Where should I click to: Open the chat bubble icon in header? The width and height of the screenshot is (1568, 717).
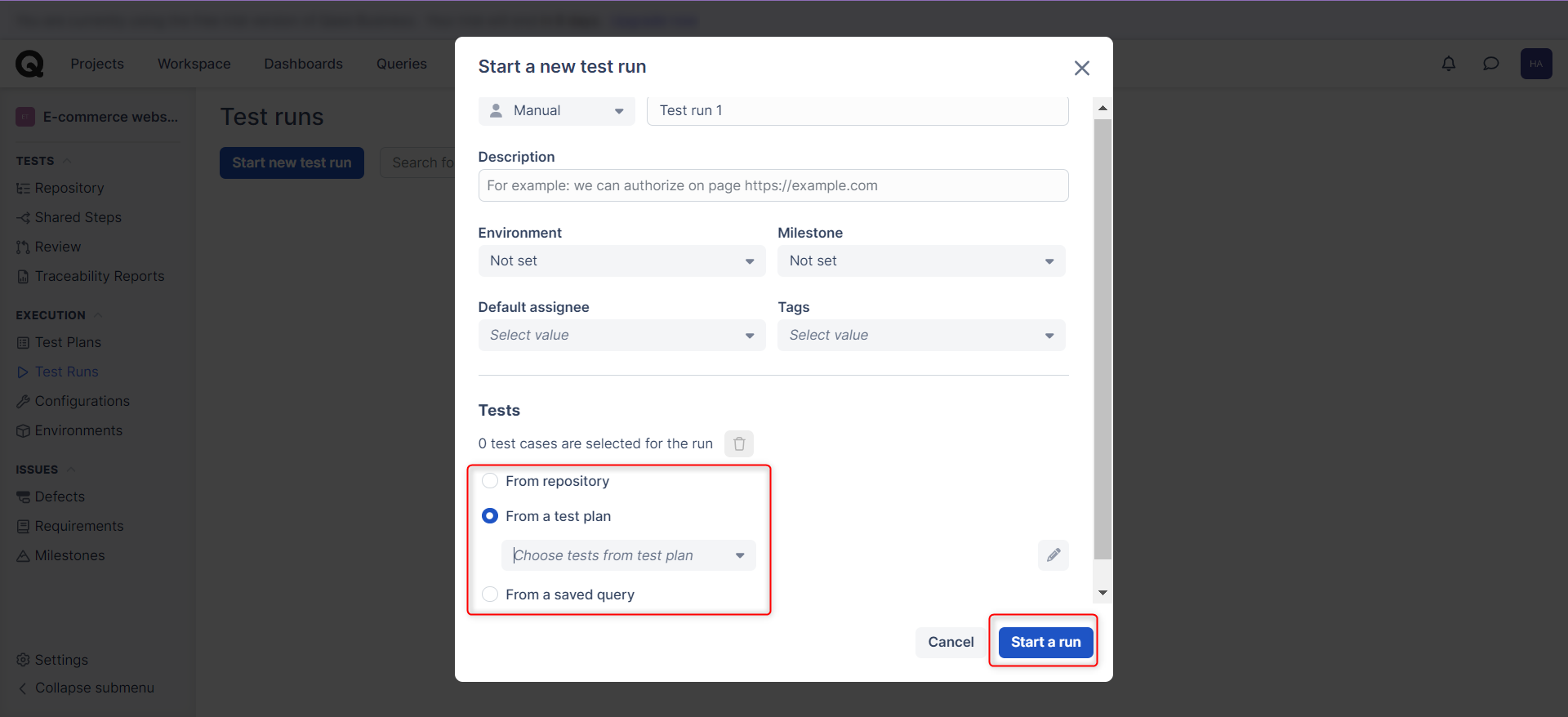click(x=1490, y=64)
